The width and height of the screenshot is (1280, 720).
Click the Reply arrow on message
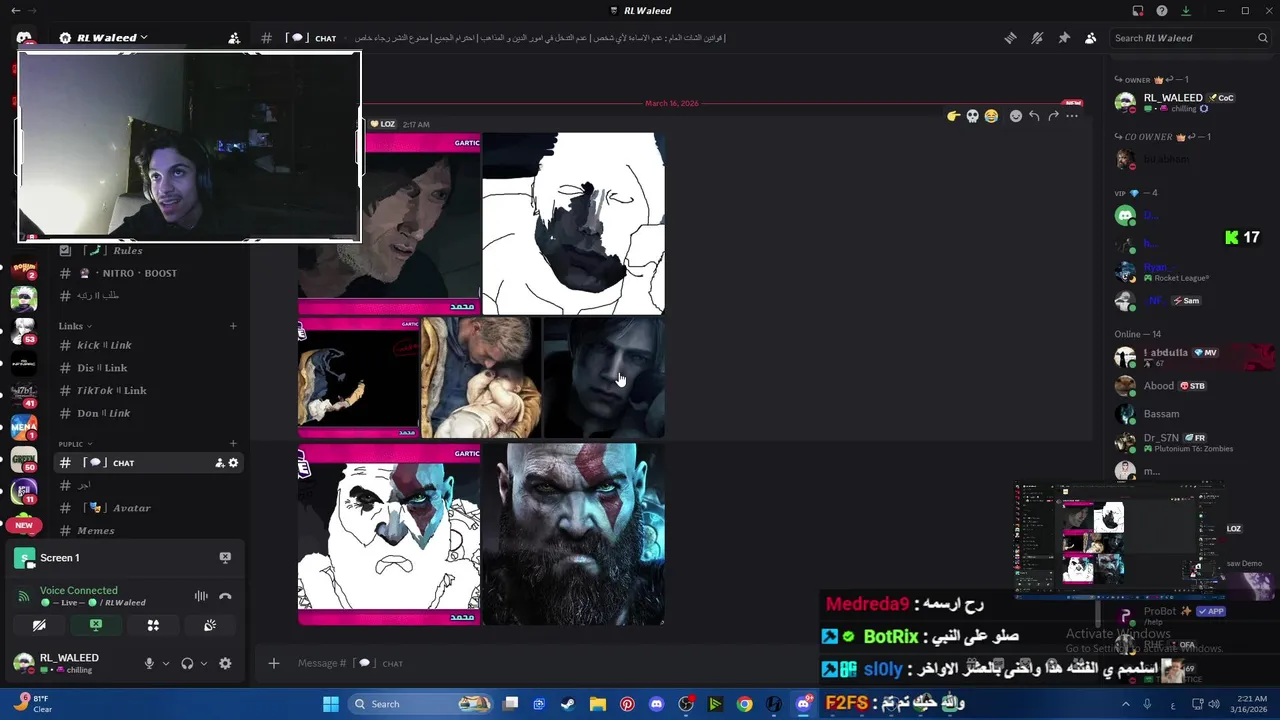coord(1034,116)
